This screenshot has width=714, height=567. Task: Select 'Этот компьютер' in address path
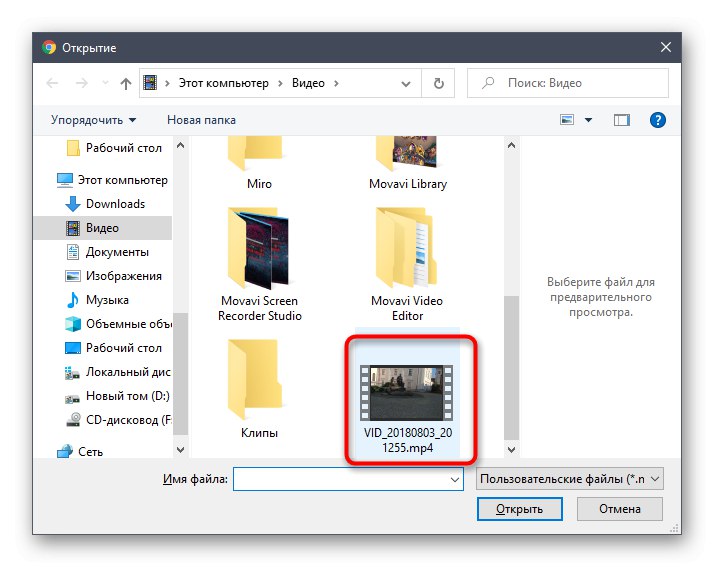223,83
